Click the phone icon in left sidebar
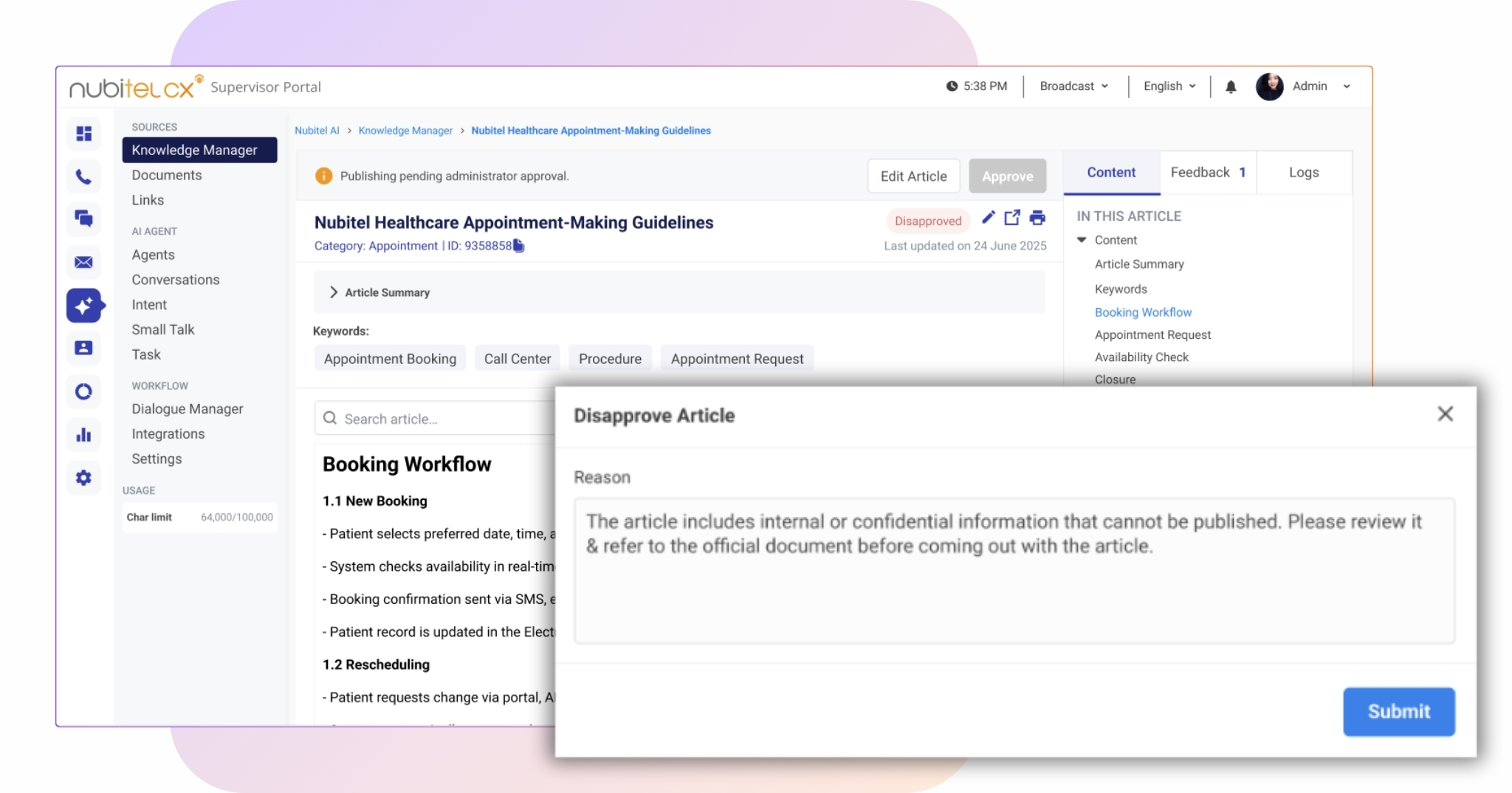 tap(83, 176)
